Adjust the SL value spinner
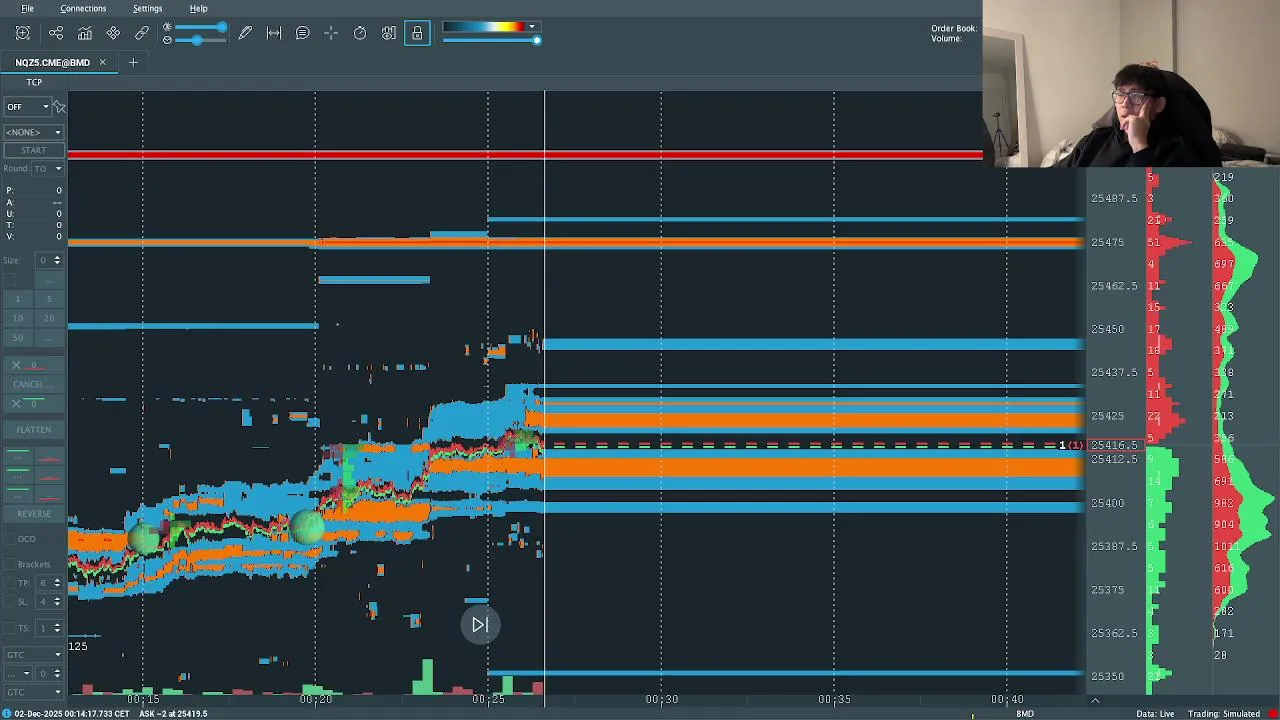Image resolution: width=1280 pixels, height=720 pixels. coord(49,601)
